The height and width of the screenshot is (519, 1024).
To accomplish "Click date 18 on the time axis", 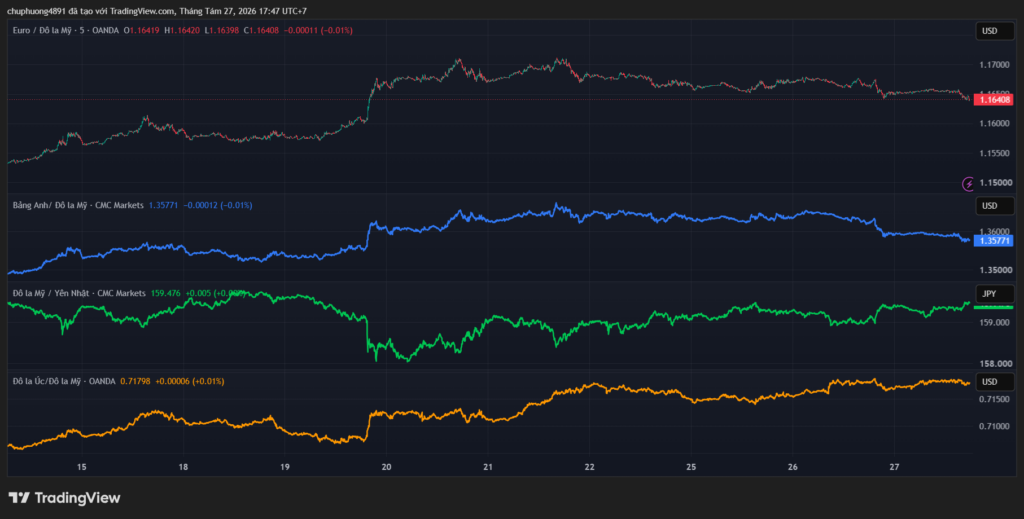I will tap(184, 467).
